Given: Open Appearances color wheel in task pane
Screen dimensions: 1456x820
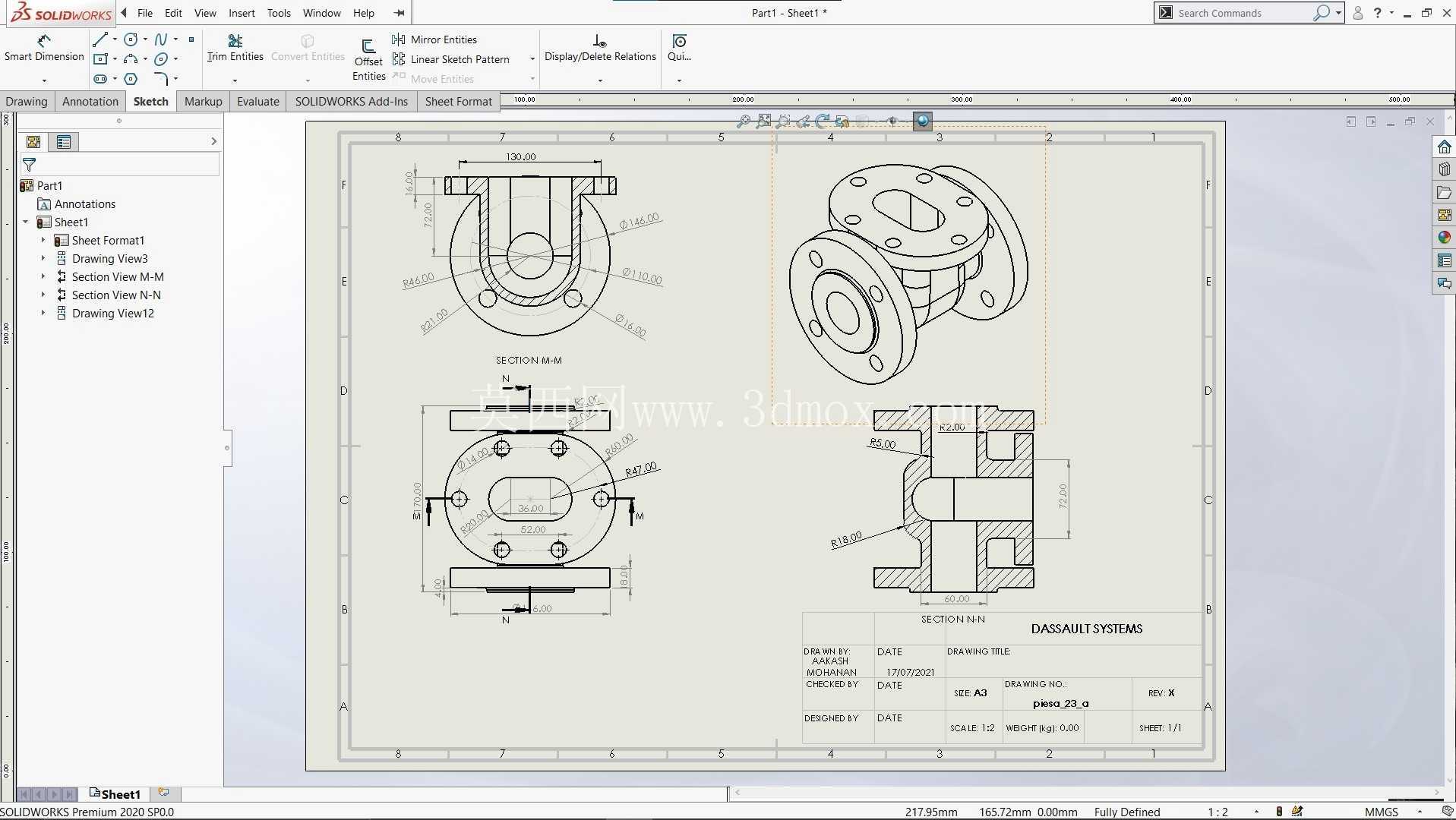Looking at the screenshot, I should click(x=1444, y=238).
